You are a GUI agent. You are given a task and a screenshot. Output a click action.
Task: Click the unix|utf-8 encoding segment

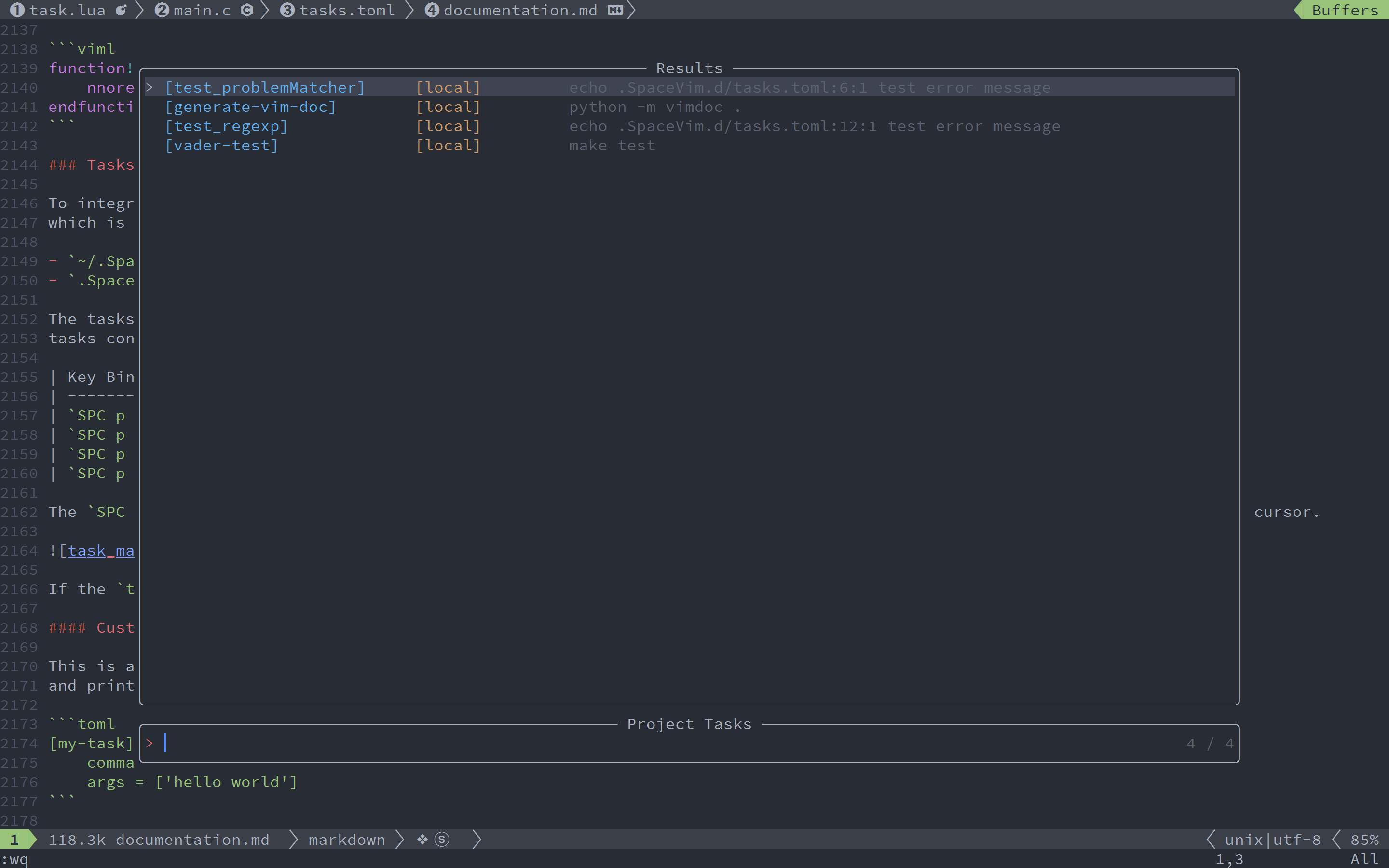(x=1272, y=839)
